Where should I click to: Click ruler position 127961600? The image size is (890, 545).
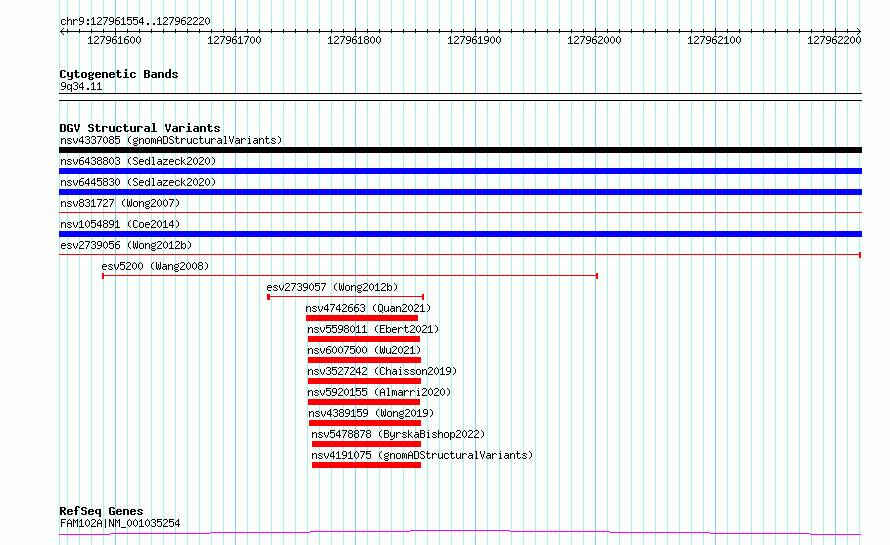tap(114, 40)
